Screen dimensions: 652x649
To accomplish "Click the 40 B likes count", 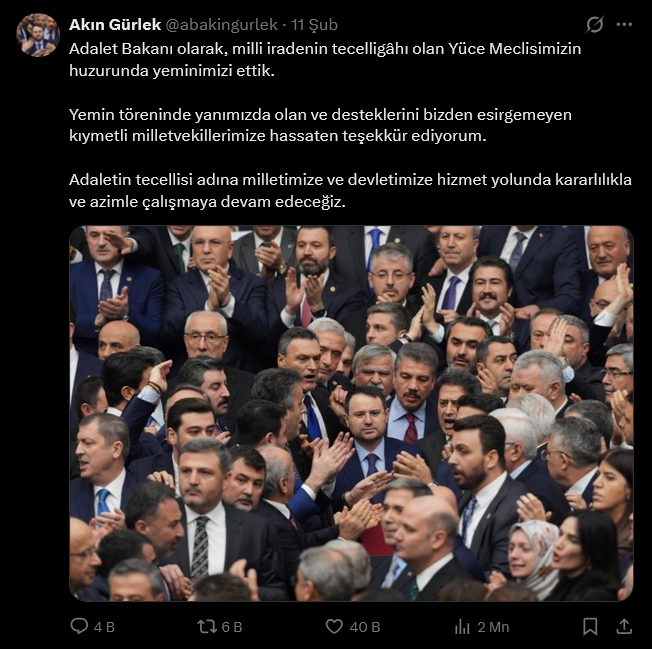I will point(365,627).
